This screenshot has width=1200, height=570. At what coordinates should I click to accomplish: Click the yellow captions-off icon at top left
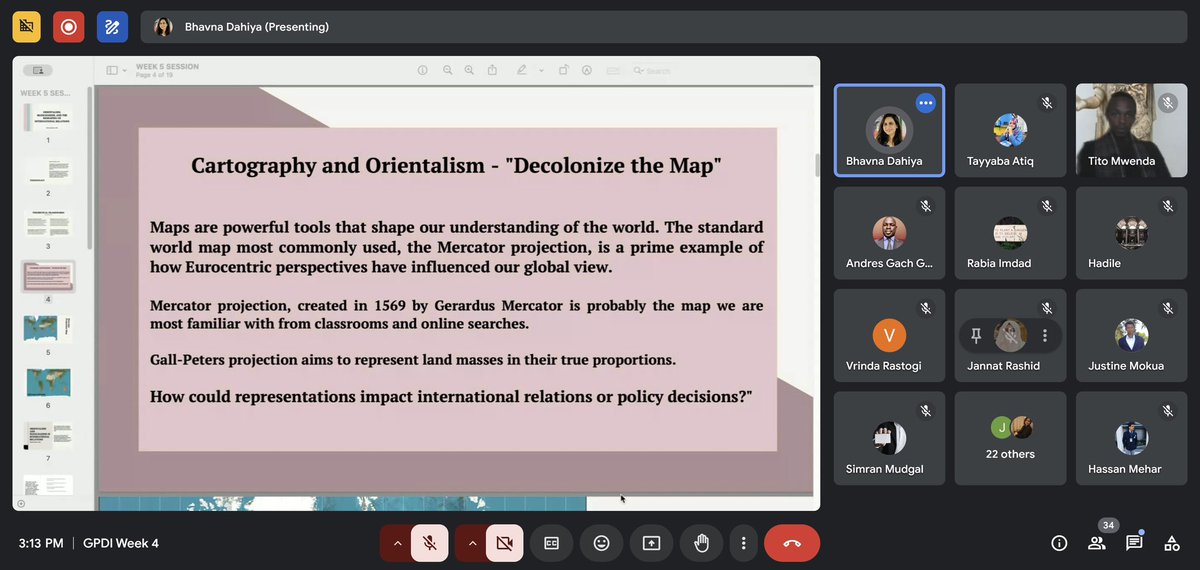click(27, 27)
